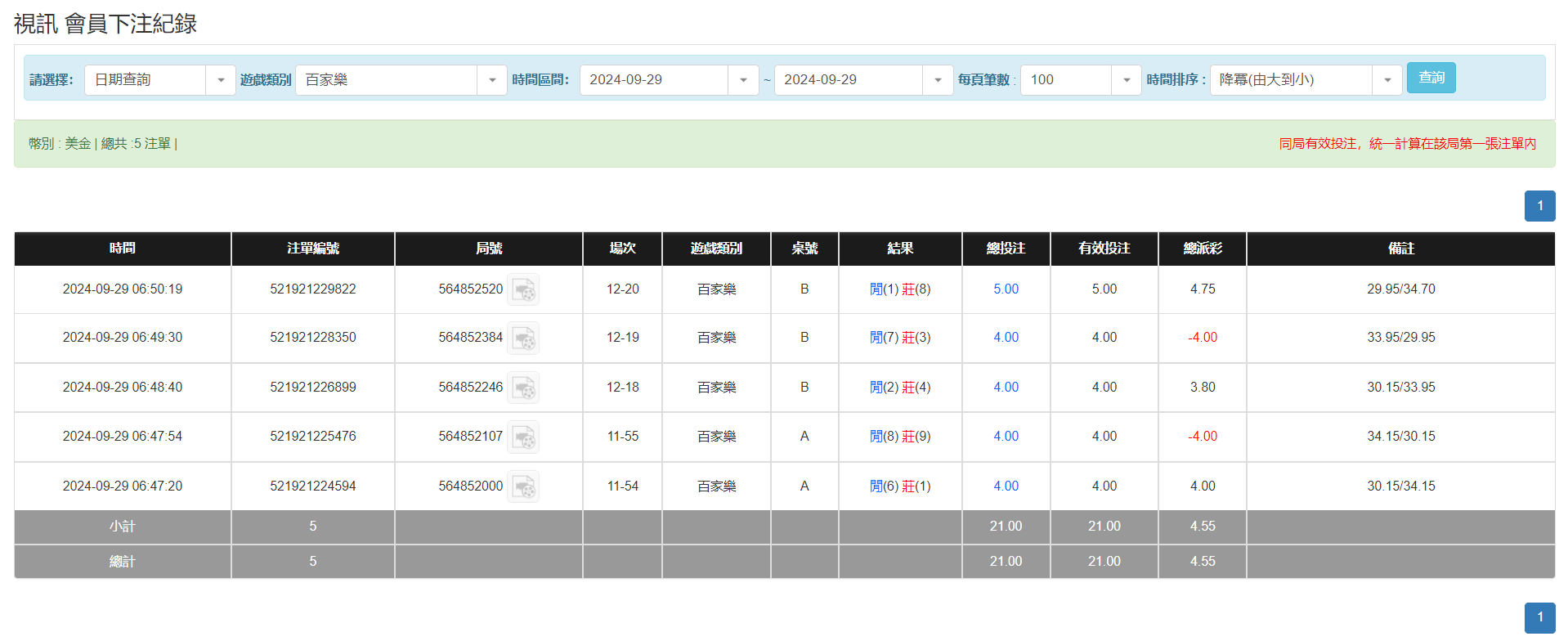The height and width of the screenshot is (641, 1568).
Task: Go to page 1 in top pagination
Action: coord(1539,206)
